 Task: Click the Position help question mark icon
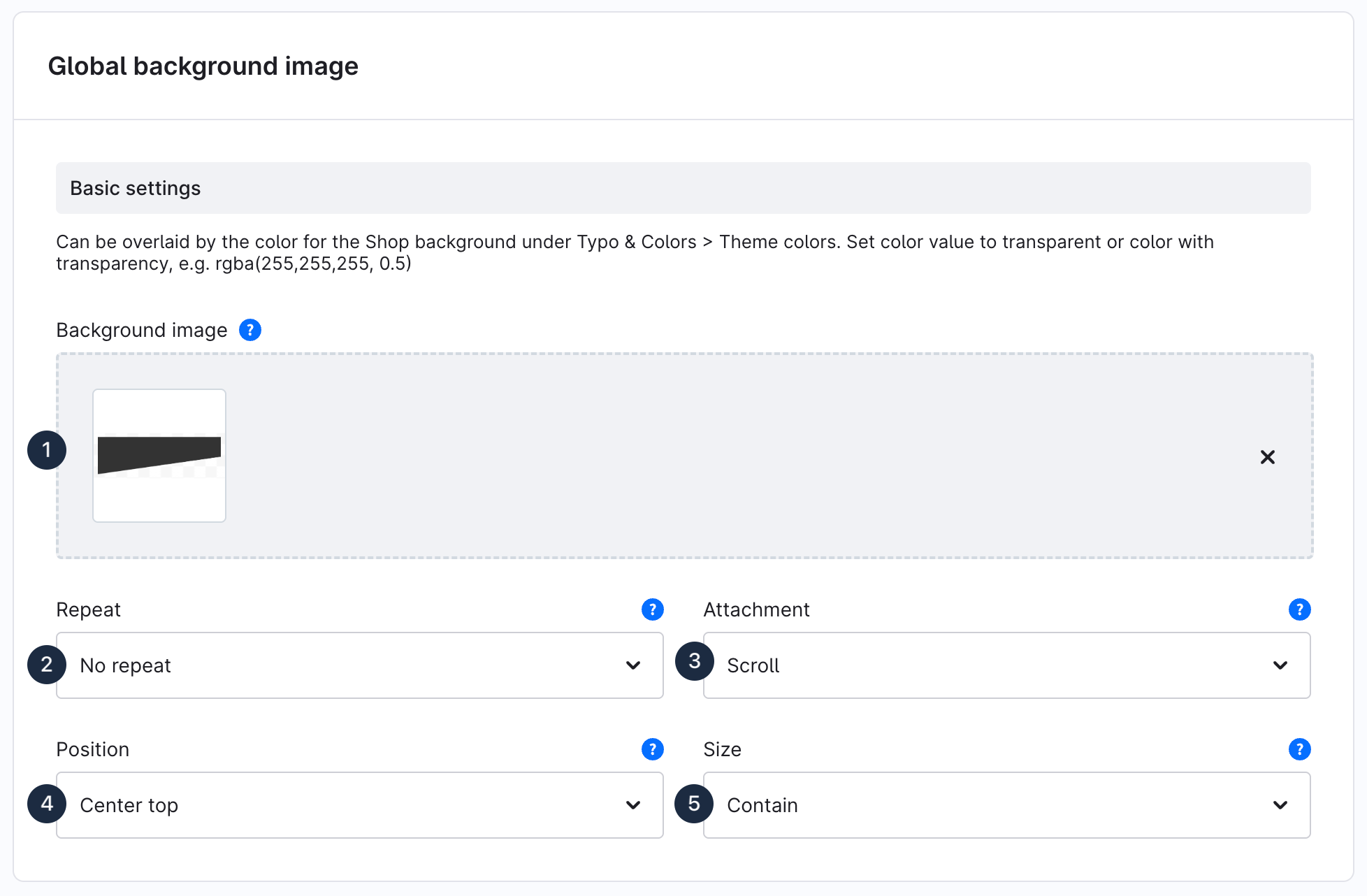(x=652, y=749)
